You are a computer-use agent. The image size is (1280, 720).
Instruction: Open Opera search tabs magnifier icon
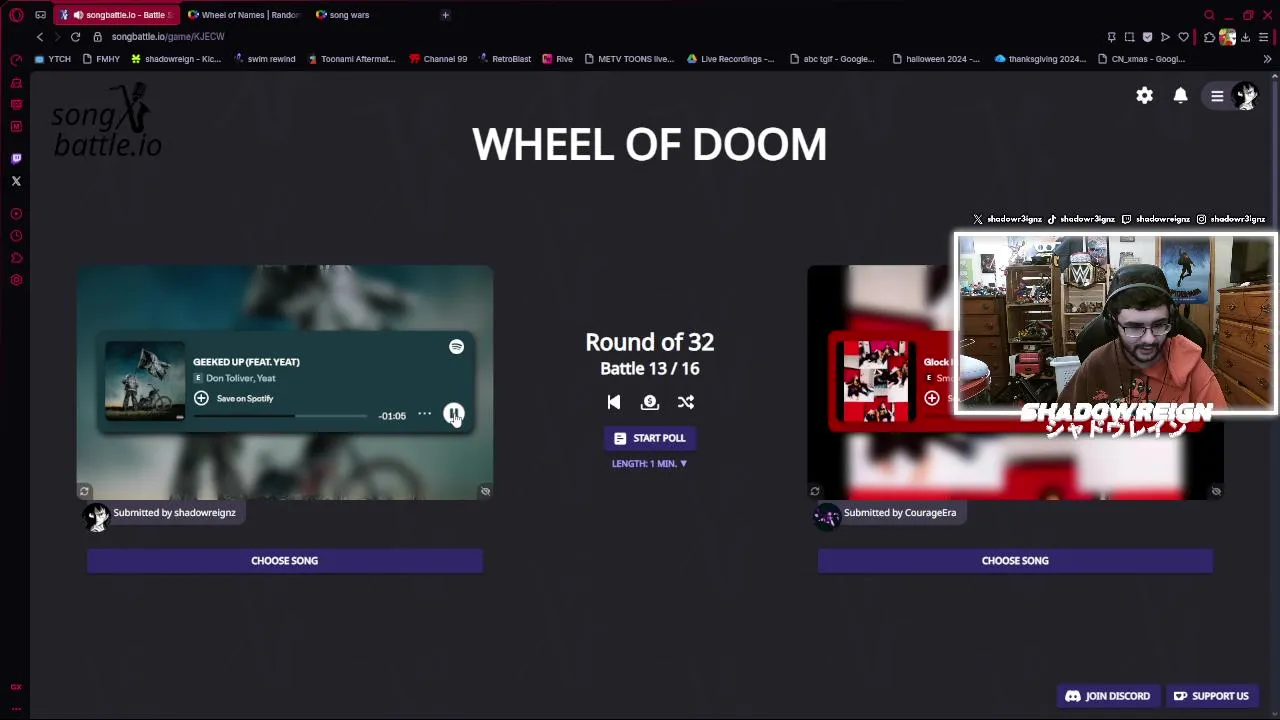[x=1209, y=15]
